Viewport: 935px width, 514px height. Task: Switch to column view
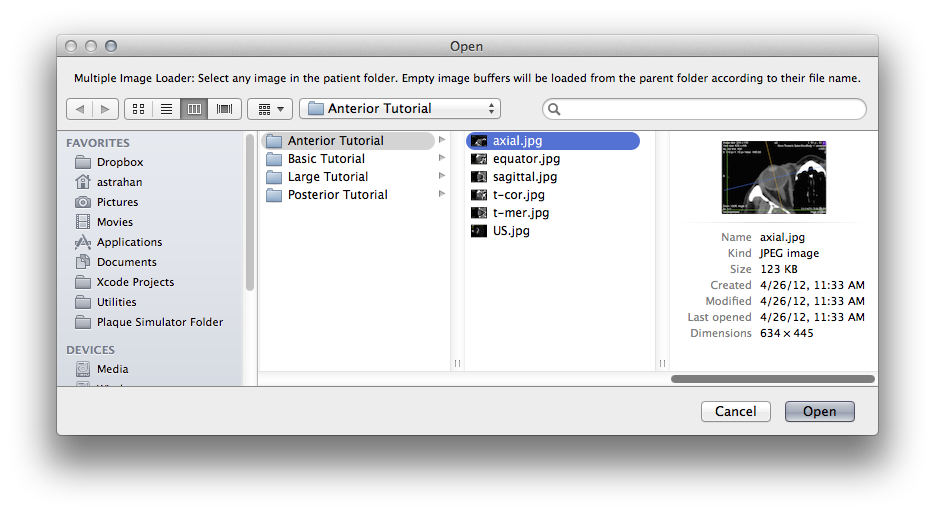coord(194,109)
